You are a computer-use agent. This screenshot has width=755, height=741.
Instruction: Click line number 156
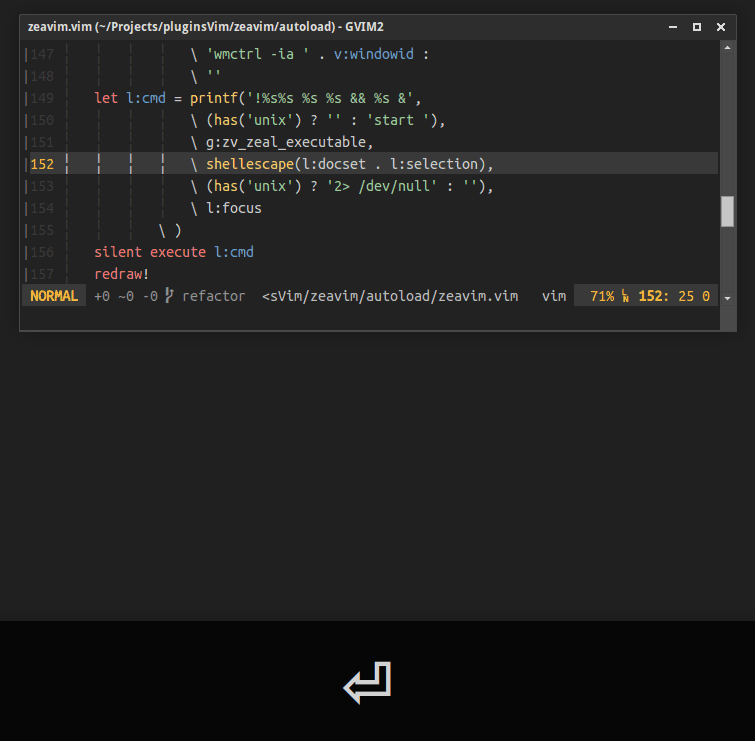coord(42,252)
